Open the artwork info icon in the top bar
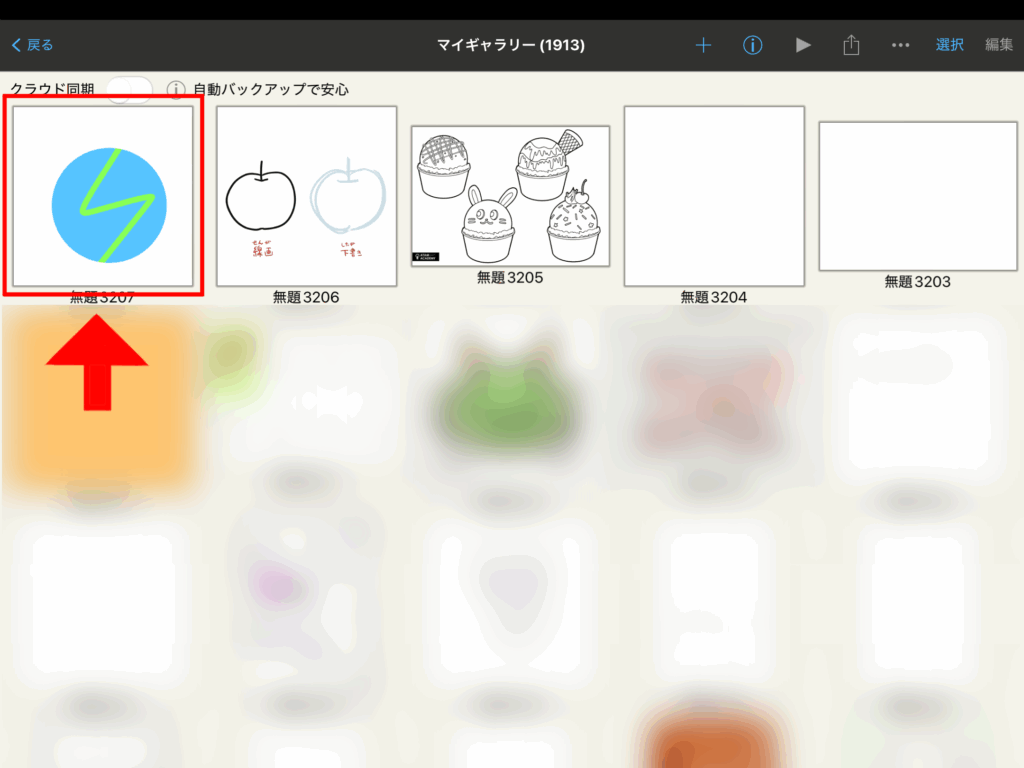This screenshot has width=1024, height=768. click(x=753, y=45)
